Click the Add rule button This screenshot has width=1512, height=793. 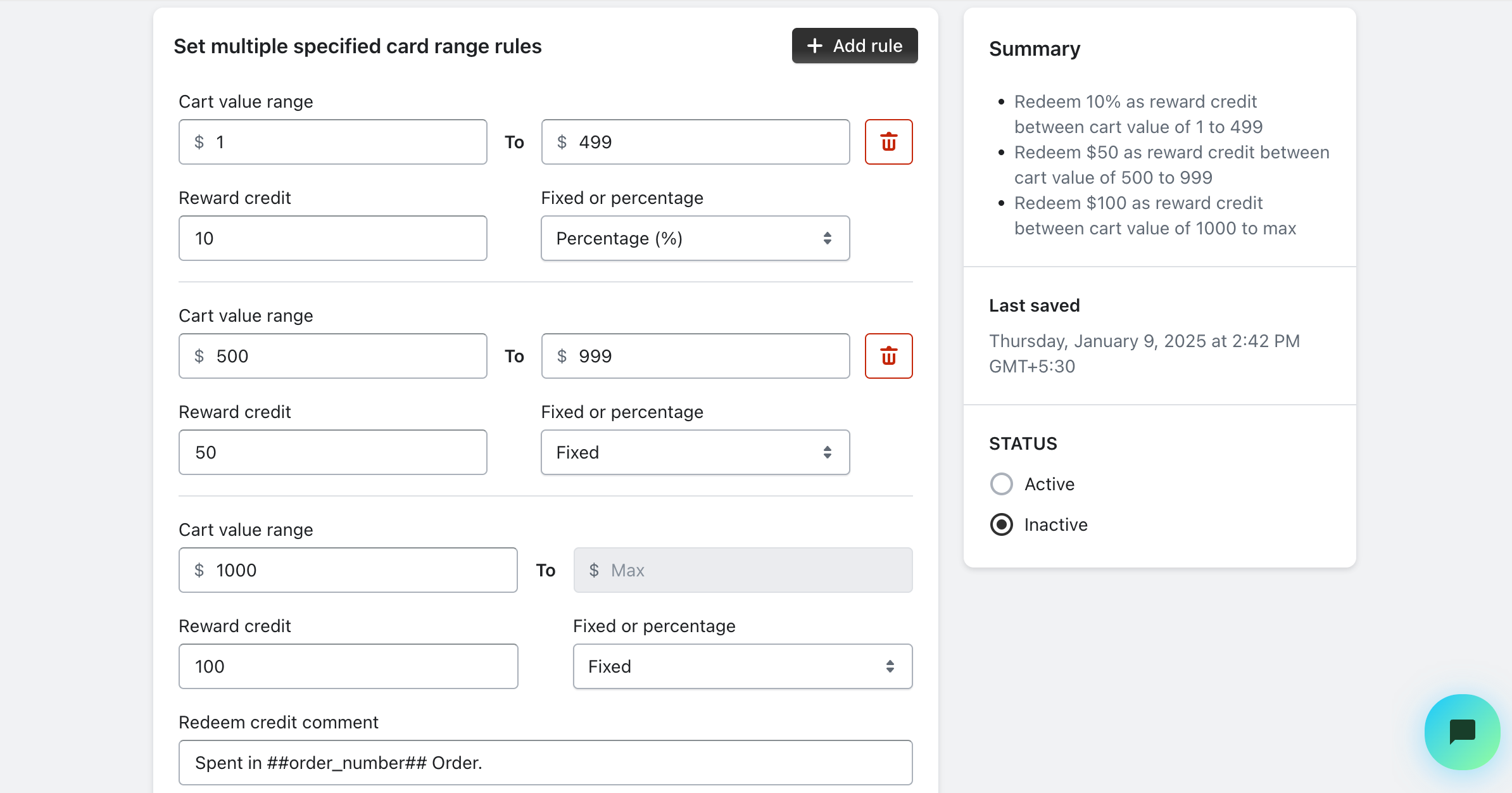854,46
